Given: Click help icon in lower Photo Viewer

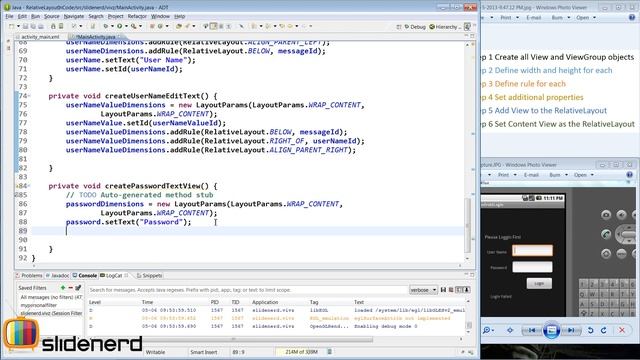Looking at the screenshot, I should pyautogui.click(x=629, y=175).
